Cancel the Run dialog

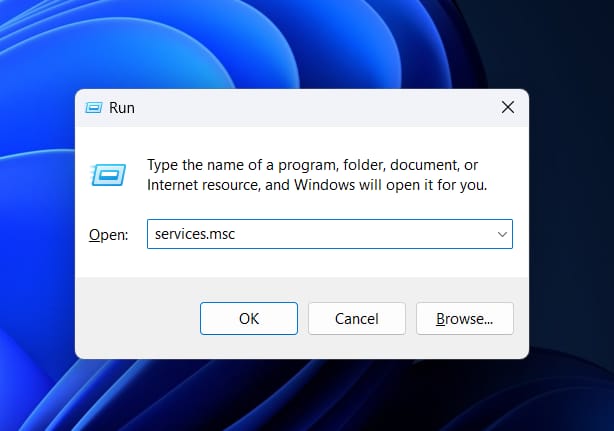pos(357,318)
